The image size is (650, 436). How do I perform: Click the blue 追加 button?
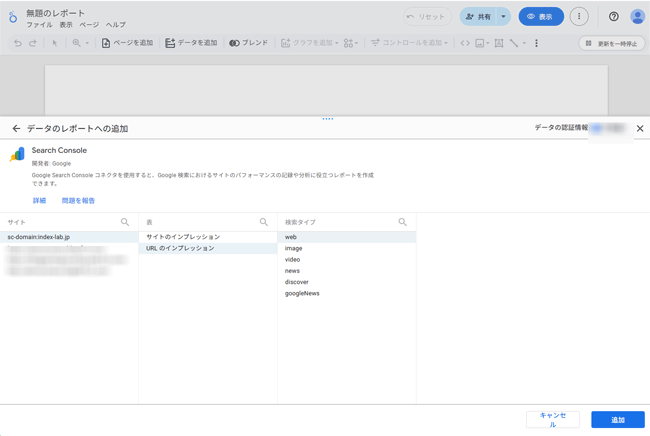click(618, 420)
